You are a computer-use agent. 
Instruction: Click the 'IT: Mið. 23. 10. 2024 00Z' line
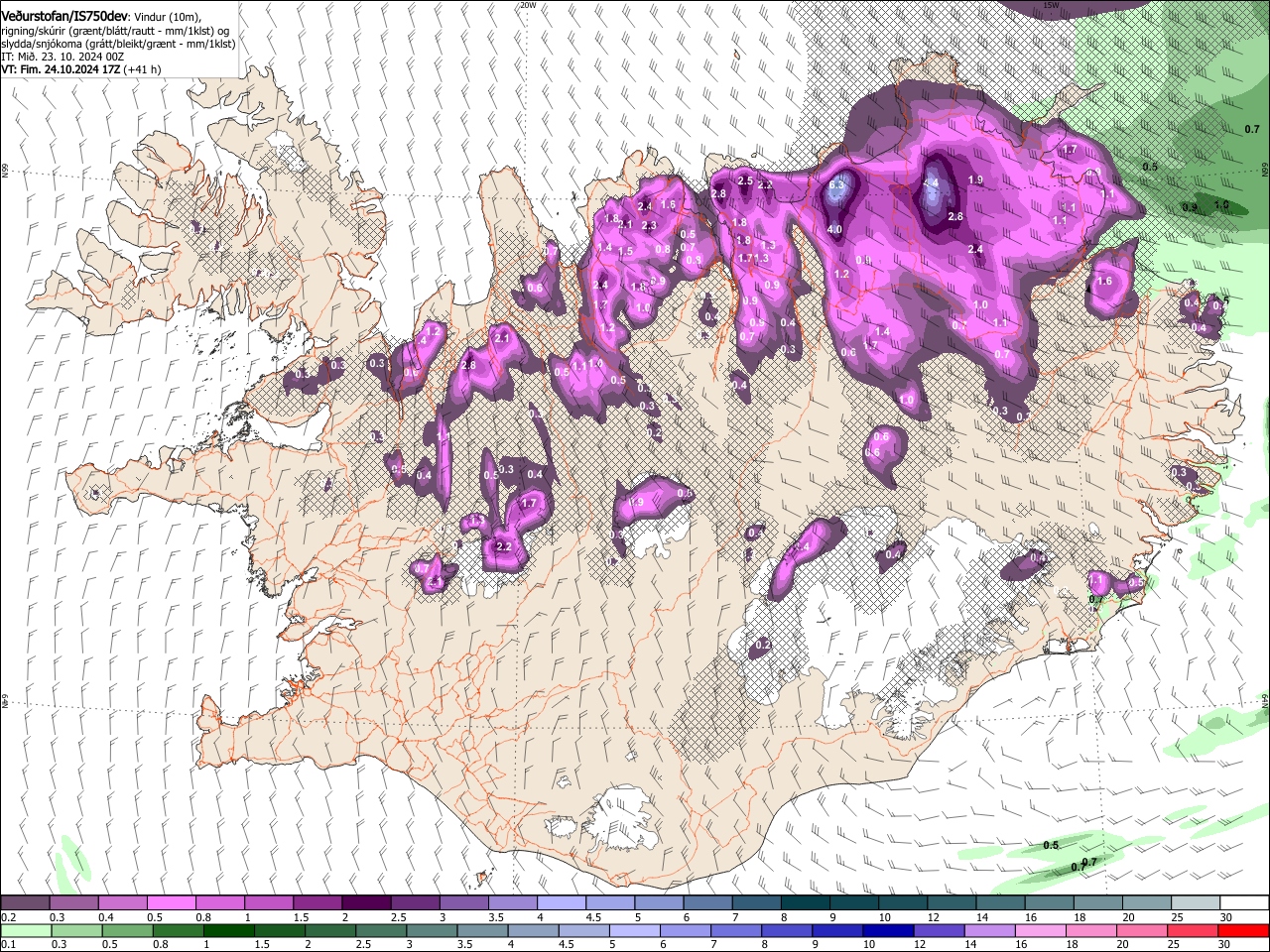click(63, 57)
